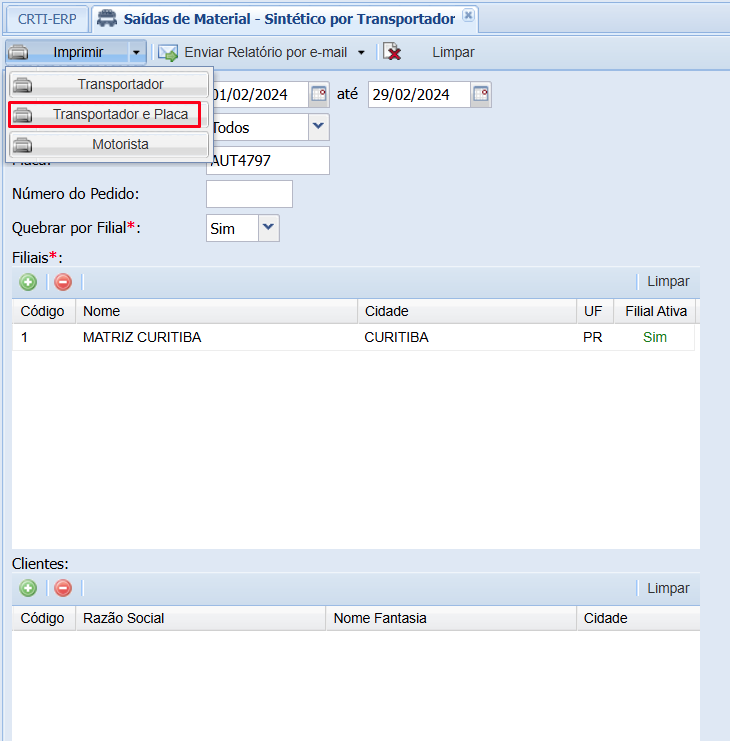
Task: Click the e-mail envelope icon
Action: point(168,52)
